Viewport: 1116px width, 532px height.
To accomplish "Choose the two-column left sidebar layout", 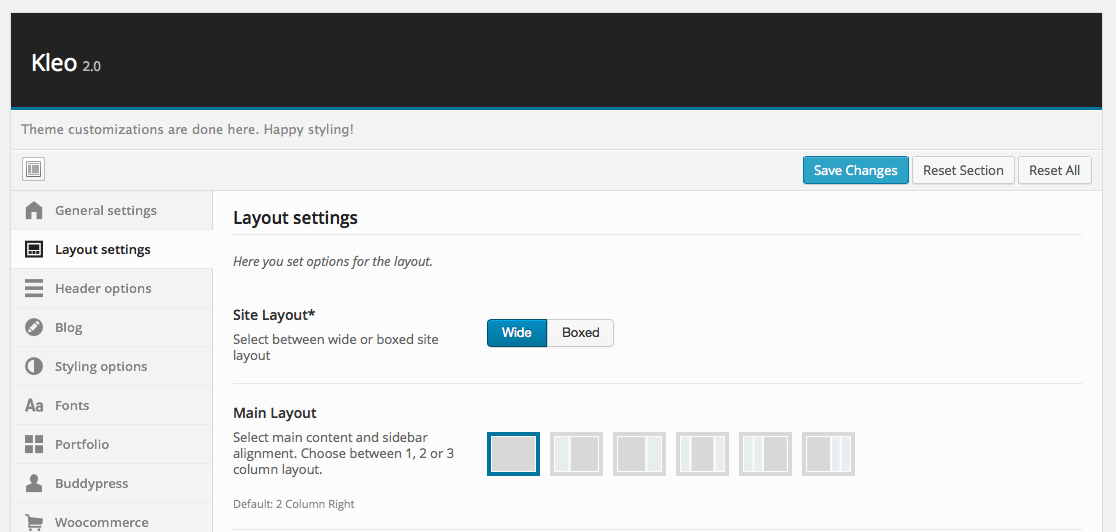I will click(576, 454).
